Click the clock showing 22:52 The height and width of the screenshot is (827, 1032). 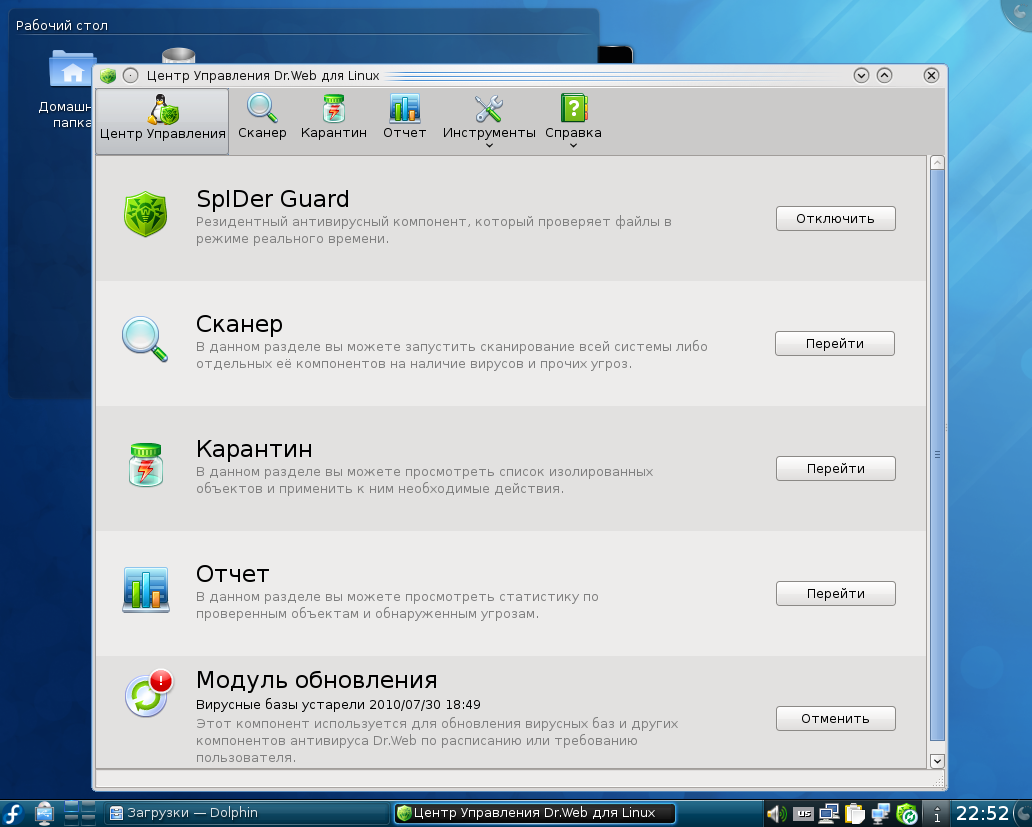pos(982,814)
